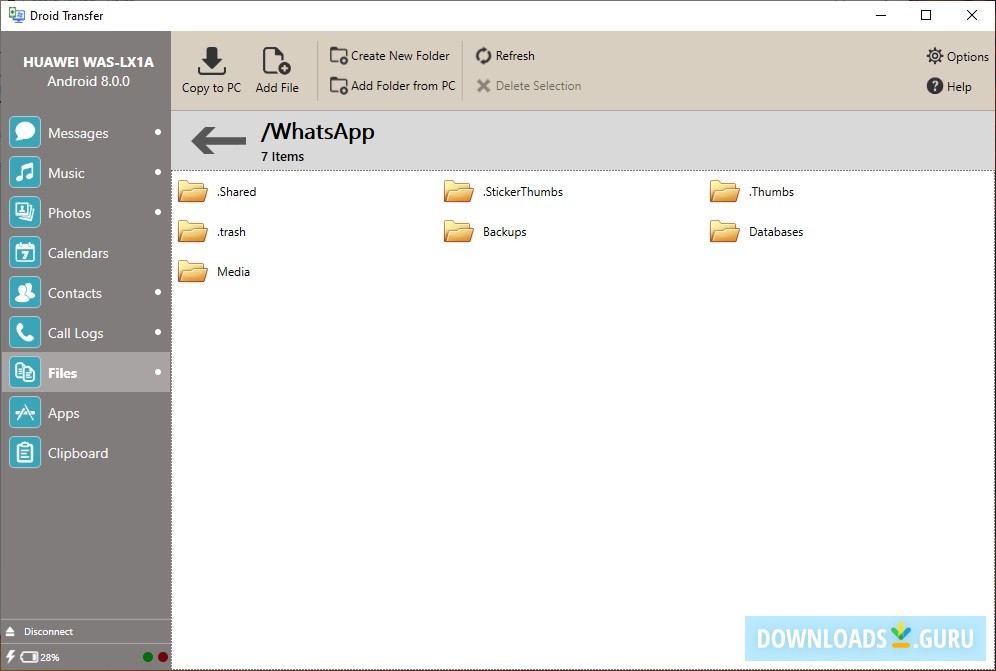Click the Delete Selection X icon
Viewport: 996px width, 671px height.
483,86
